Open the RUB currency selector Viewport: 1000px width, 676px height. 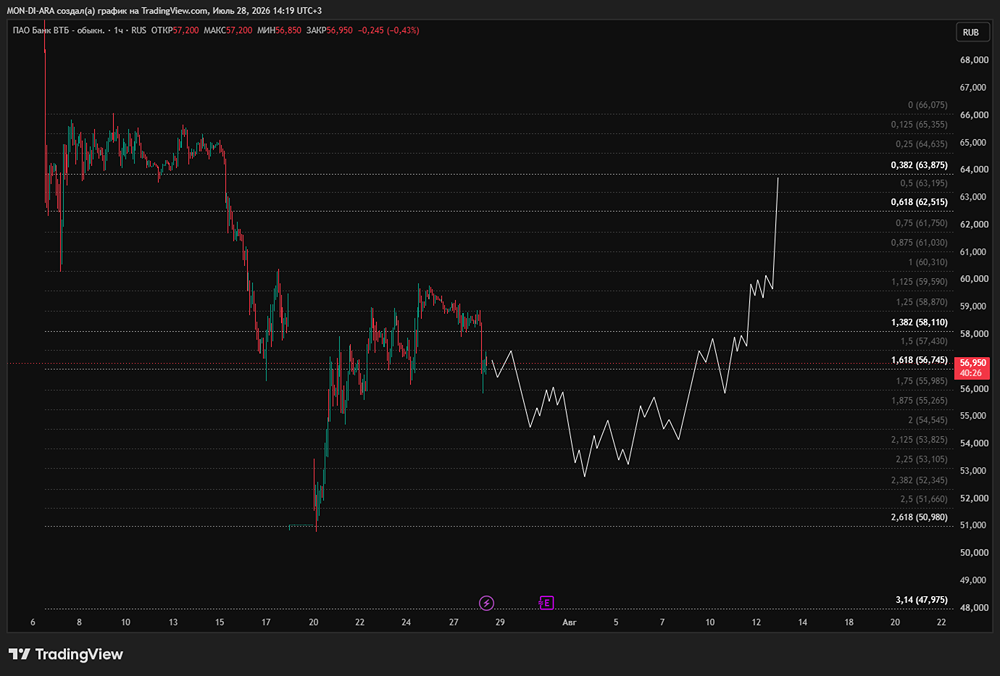(x=971, y=33)
